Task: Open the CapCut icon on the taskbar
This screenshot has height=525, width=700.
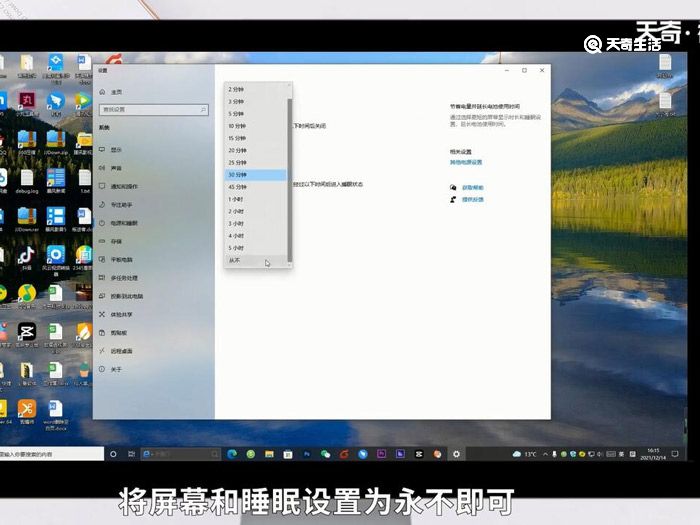Action: tap(419, 454)
